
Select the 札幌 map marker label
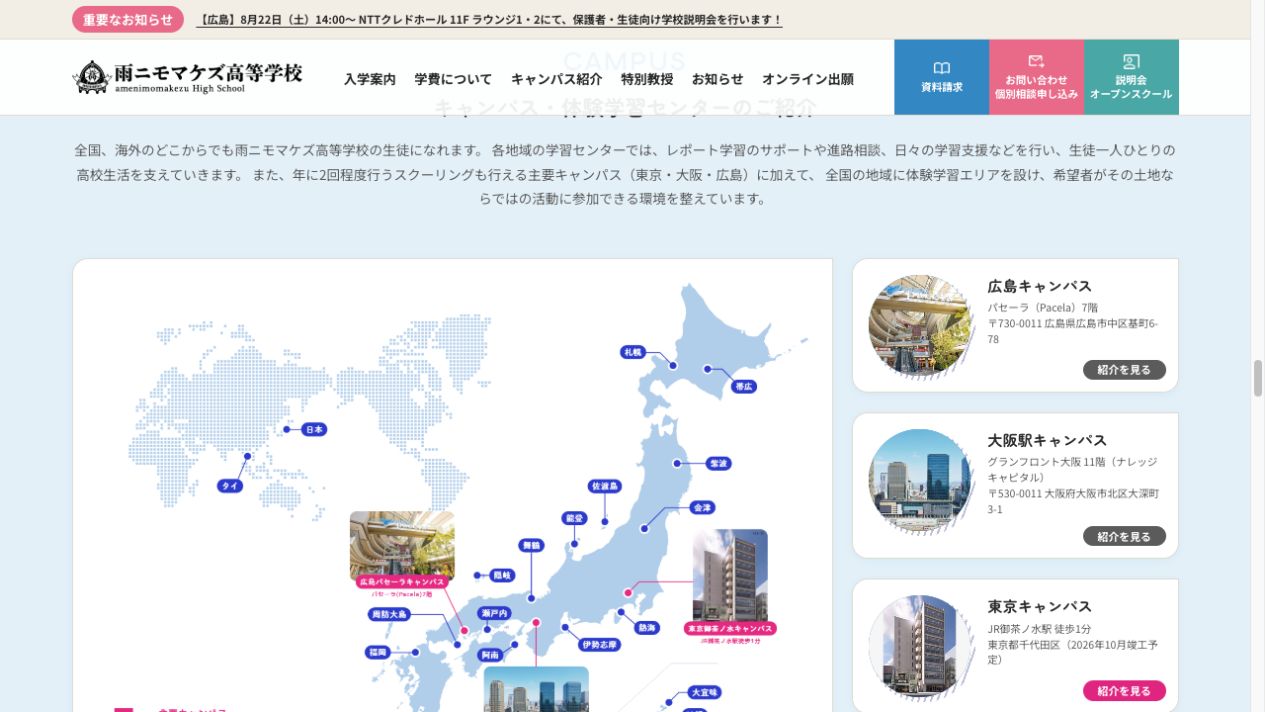point(632,352)
